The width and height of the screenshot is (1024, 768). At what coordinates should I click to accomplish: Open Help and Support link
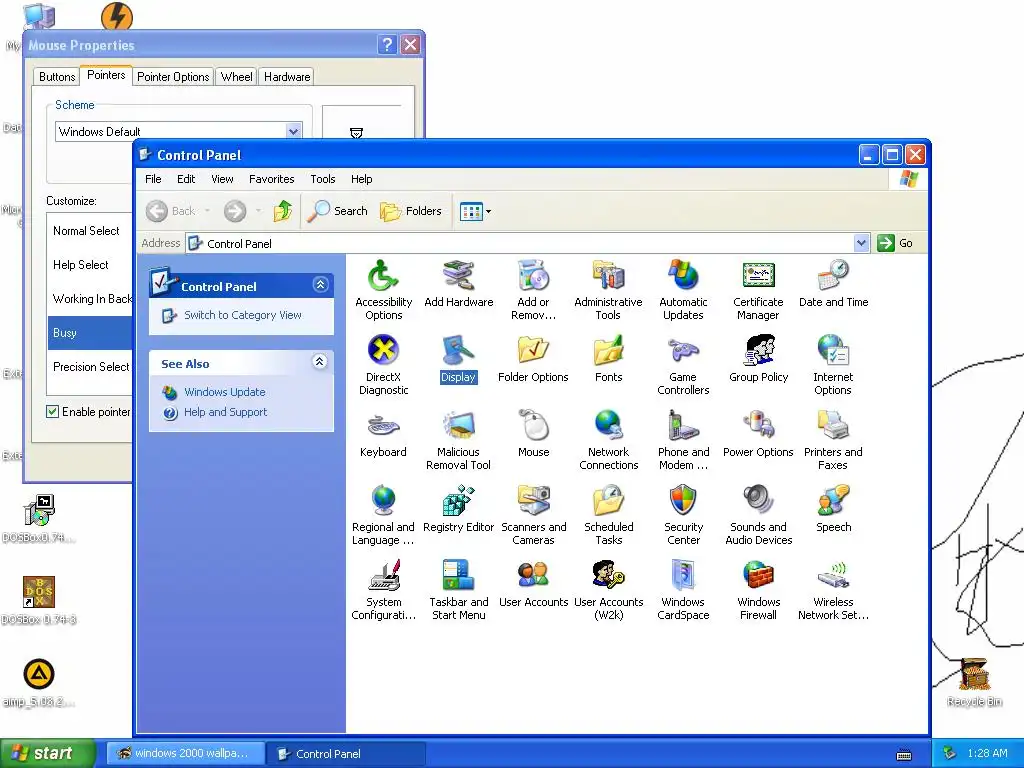225,412
